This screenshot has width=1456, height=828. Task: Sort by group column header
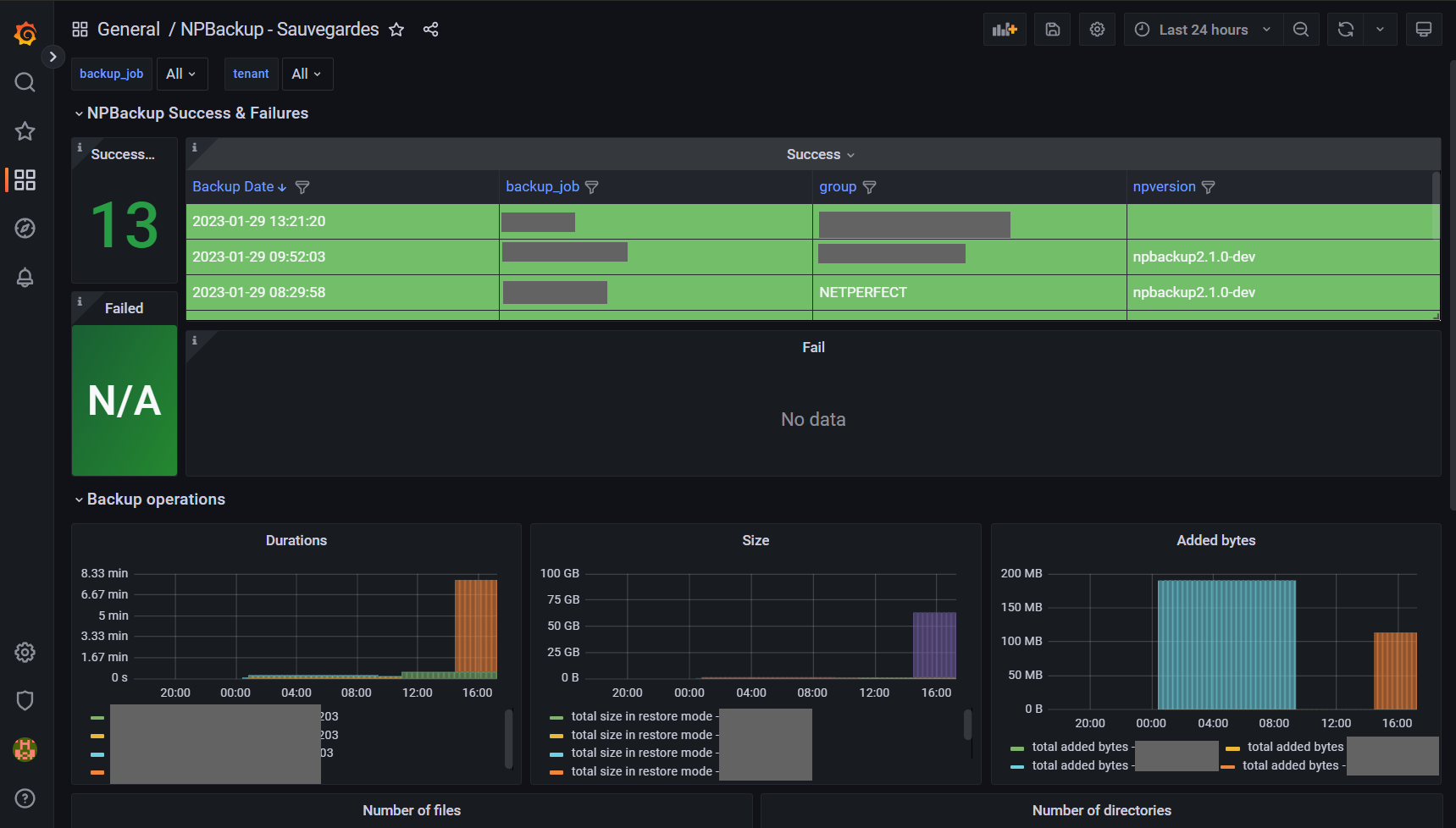[838, 187]
